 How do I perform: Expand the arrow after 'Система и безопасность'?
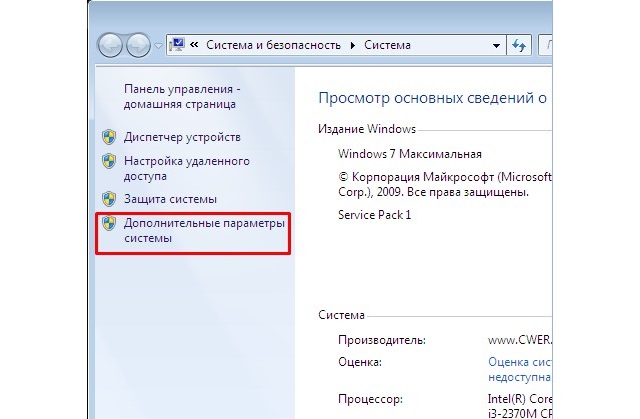[353, 45]
